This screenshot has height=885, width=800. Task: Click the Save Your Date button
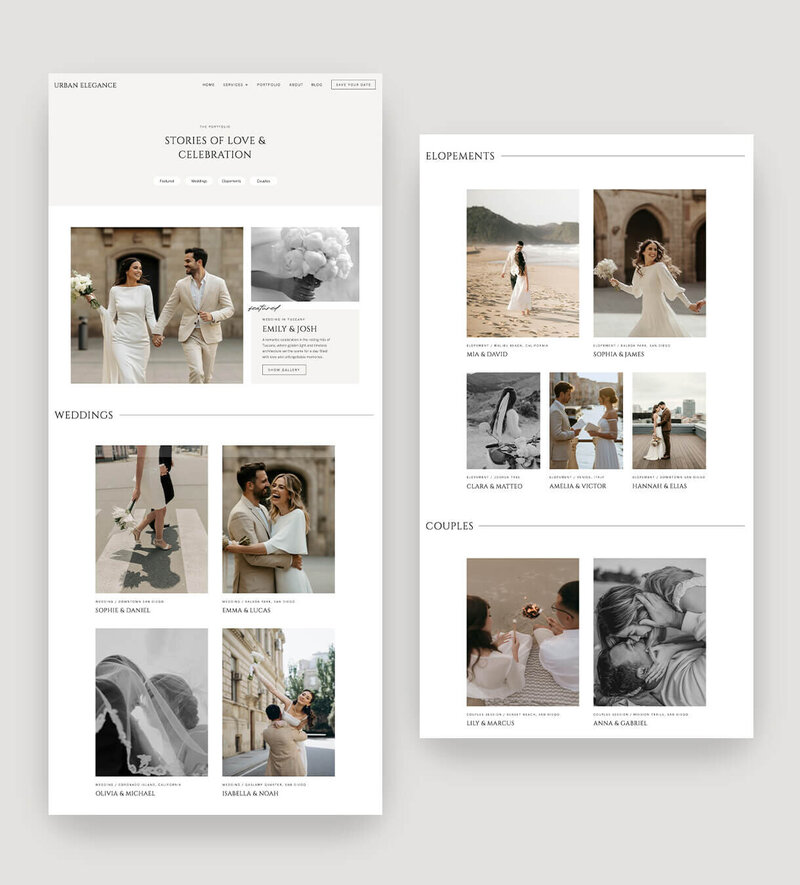coord(353,85)
